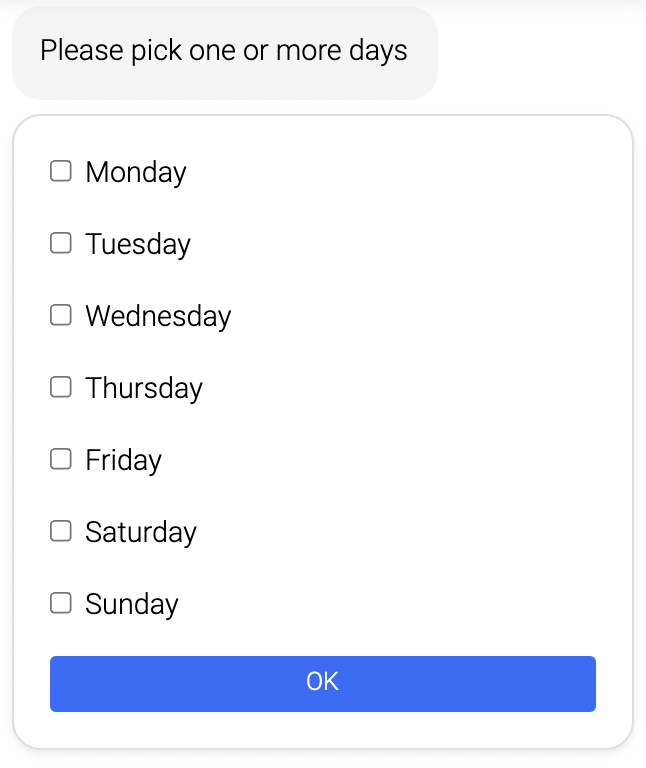Image resolution: width=646 pixels, height=768 pixels.
Task: Toggle the Friday checkbox
Action: point(61,459)
